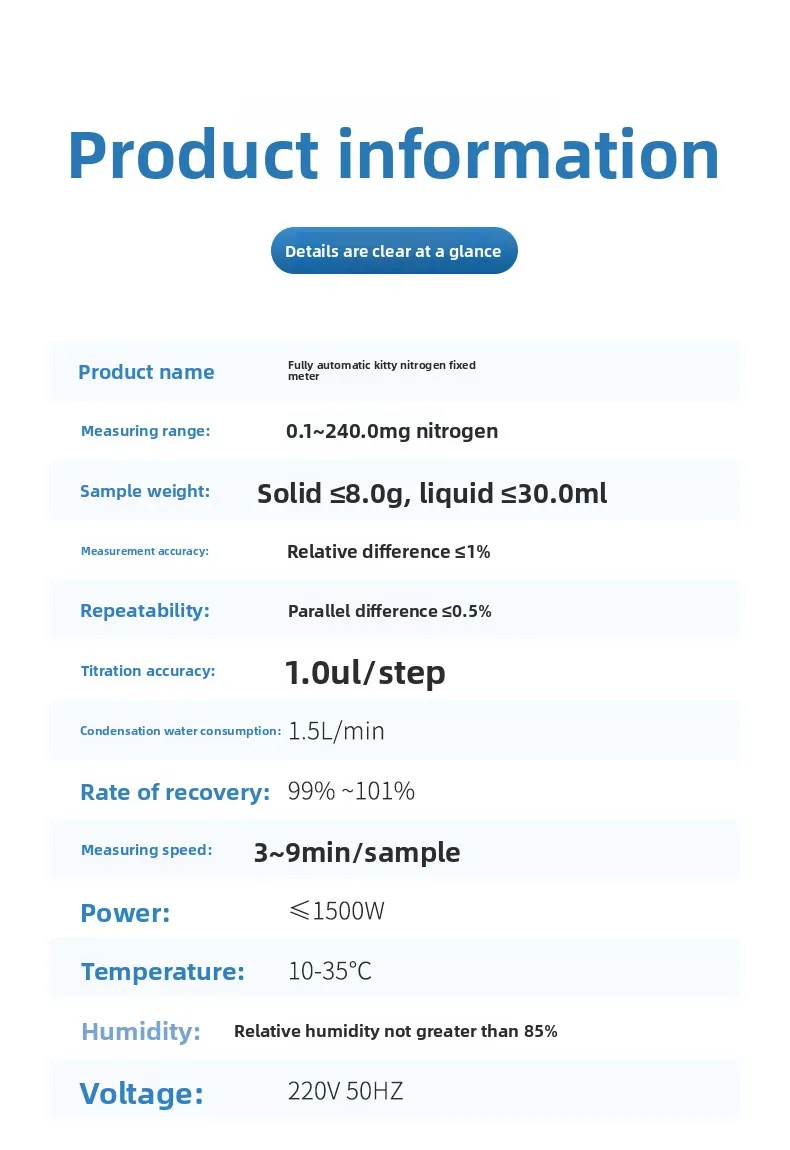Click the 'Condensation water consumption:' label

(x=180, y=731)
